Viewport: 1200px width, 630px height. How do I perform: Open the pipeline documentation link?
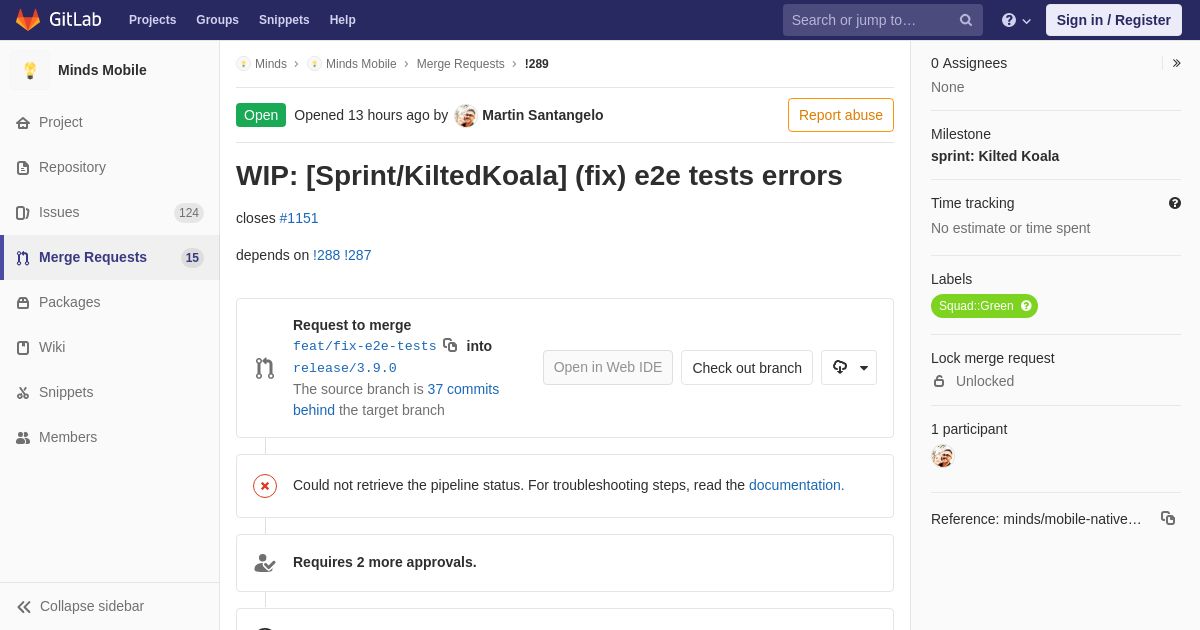click(x=796, y=485)
